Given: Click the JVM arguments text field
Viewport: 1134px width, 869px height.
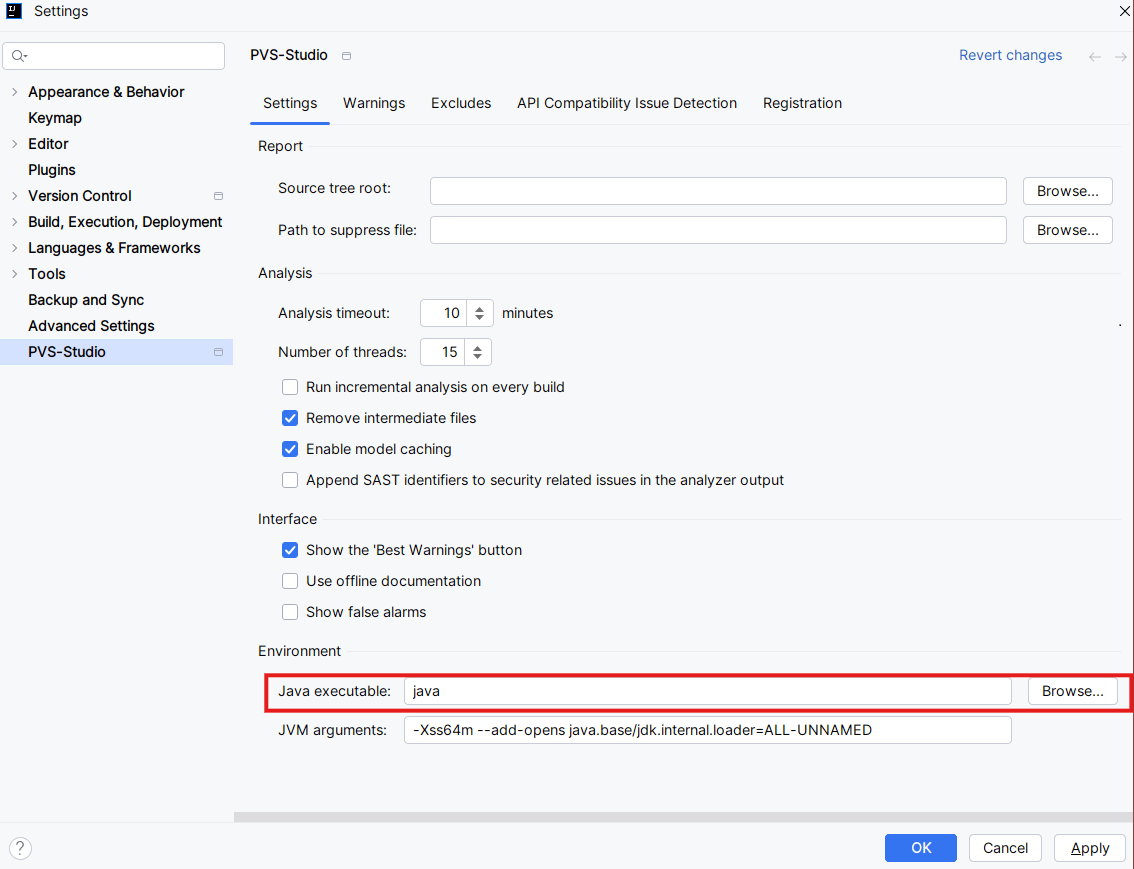Looking at the screenshot, I should click(707, 730).
